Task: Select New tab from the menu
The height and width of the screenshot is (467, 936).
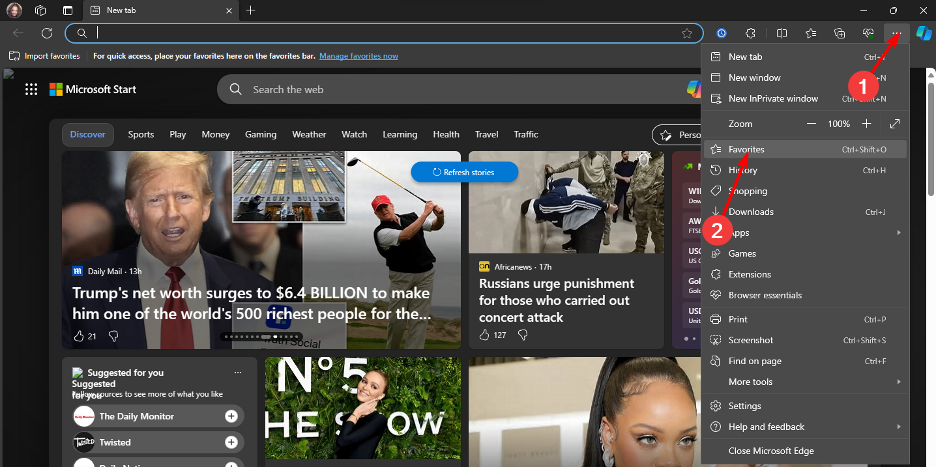Action: [x=805, y=57]
